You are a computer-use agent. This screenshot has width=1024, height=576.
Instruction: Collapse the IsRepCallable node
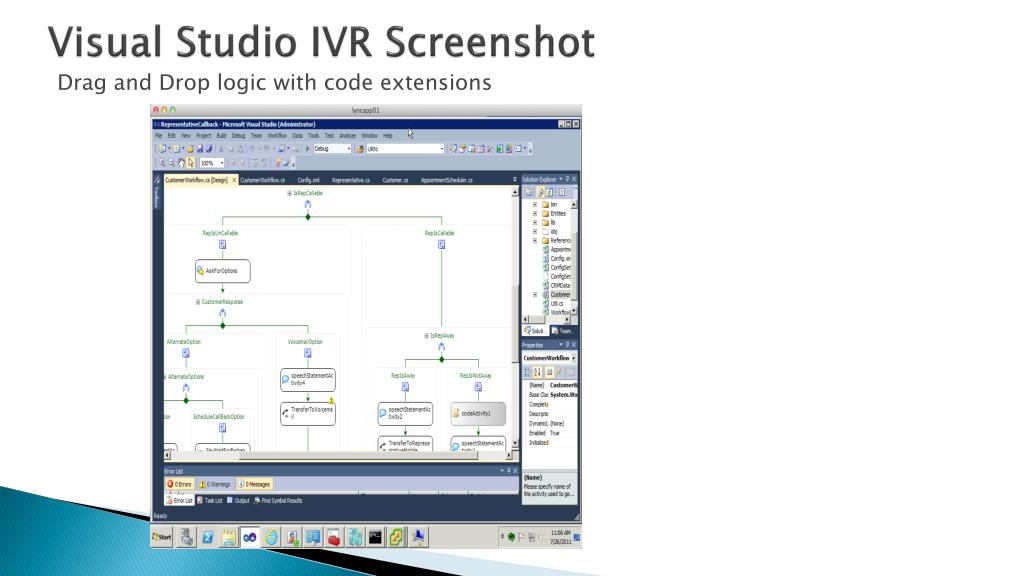[289, 193]
